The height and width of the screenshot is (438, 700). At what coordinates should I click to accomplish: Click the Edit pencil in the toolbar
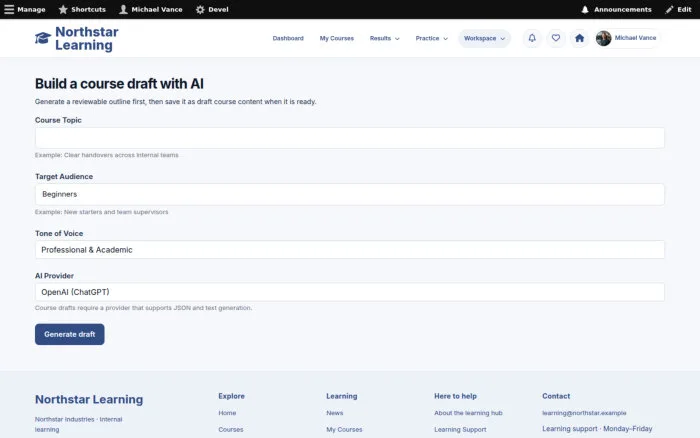pyautogui.click(x=678, y=9)
